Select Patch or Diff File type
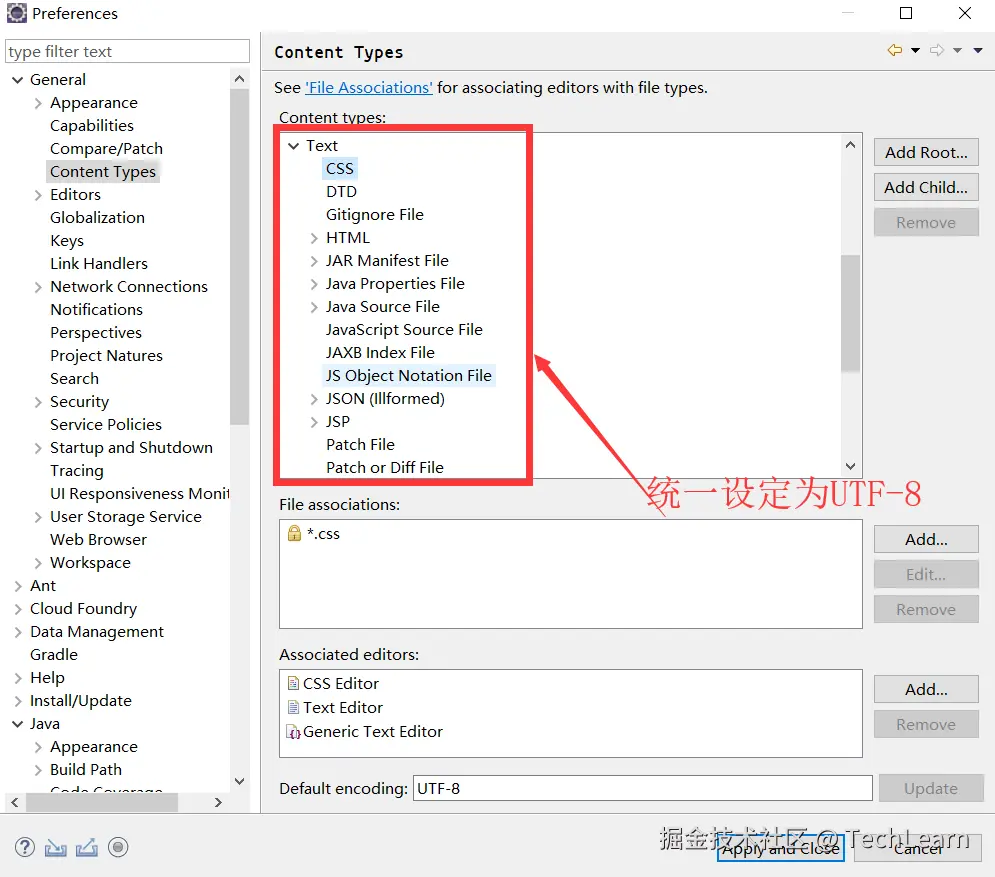The height and width of the screenshot is (877, 995). 385,468
